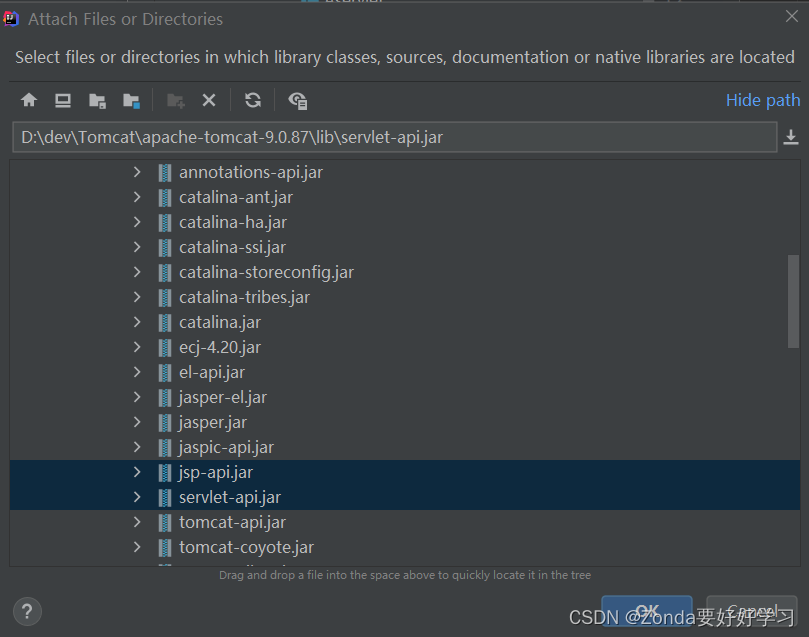809x637 pixels.
Task: Click the New Folder toolbar icon
Action: tap(175, 101)
